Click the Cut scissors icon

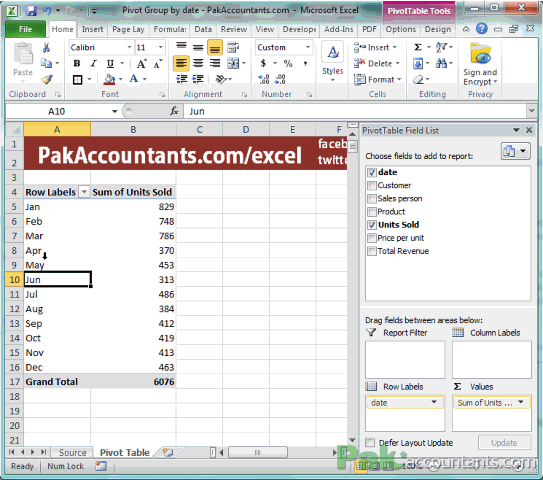[x=46, y=47]
